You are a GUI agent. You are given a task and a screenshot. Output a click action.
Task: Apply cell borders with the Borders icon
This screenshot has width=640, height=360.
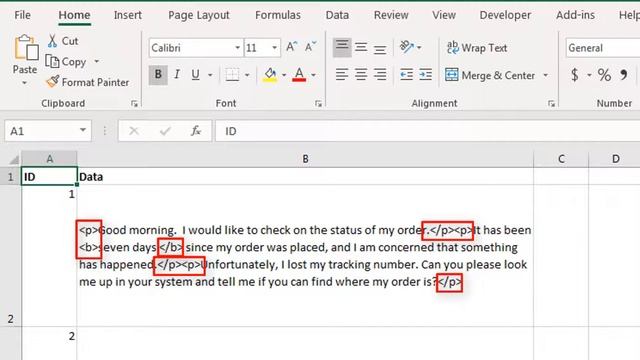tap(232, 75)
